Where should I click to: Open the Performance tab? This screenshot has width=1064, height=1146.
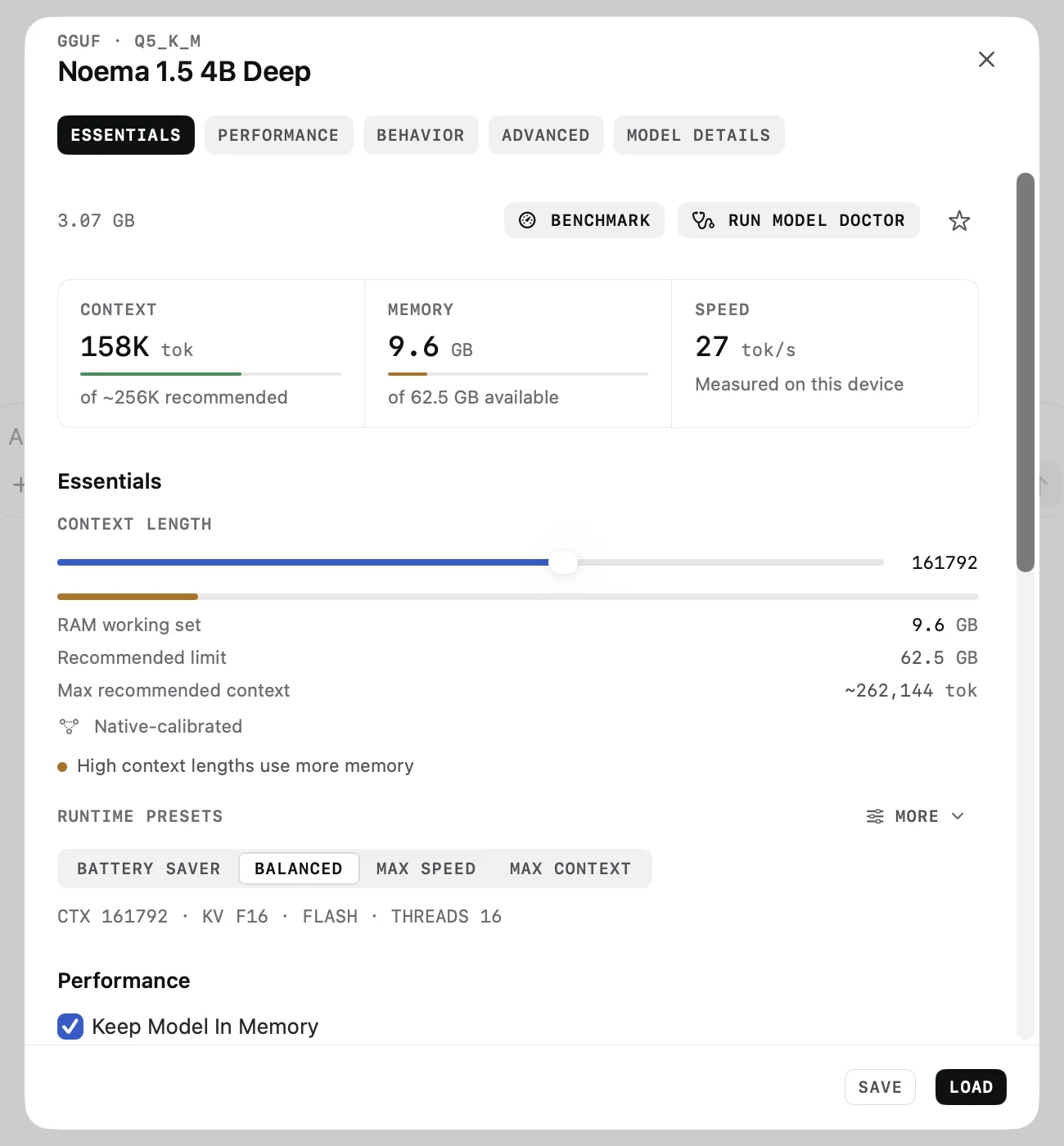[278, 135]
